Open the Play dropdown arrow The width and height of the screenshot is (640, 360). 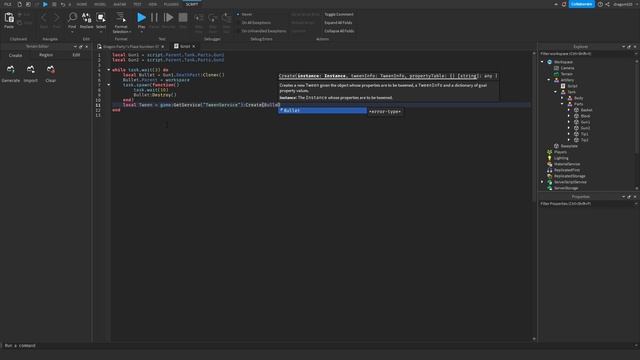[x=141, y=31]
